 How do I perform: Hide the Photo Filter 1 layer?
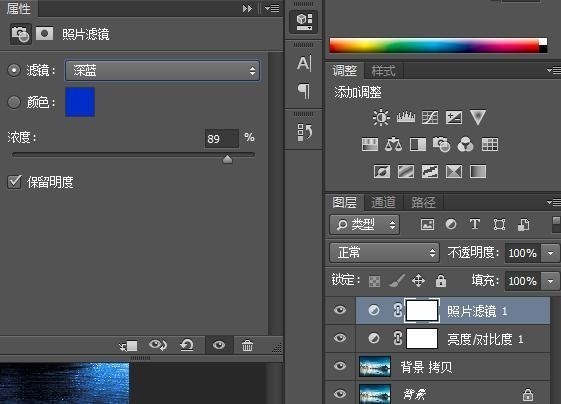point(340,310)
